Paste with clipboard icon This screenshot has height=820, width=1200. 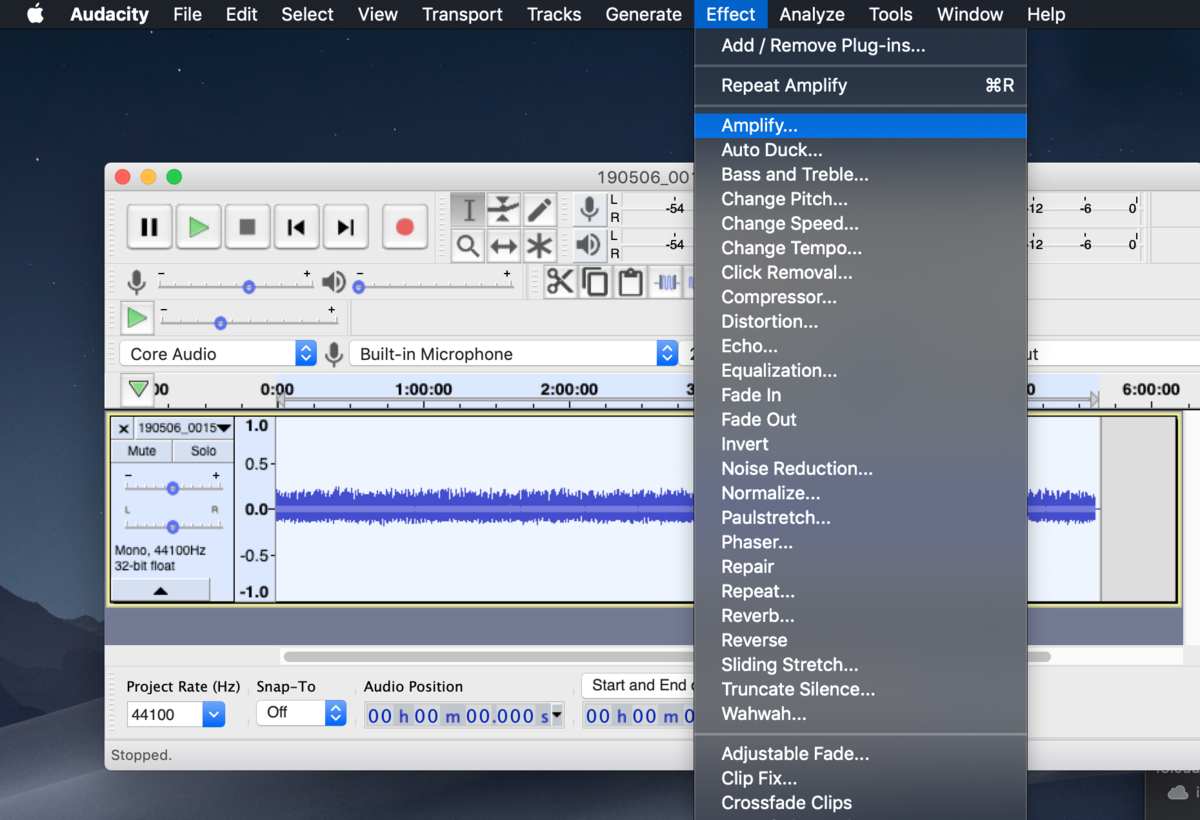pos(630,282)
